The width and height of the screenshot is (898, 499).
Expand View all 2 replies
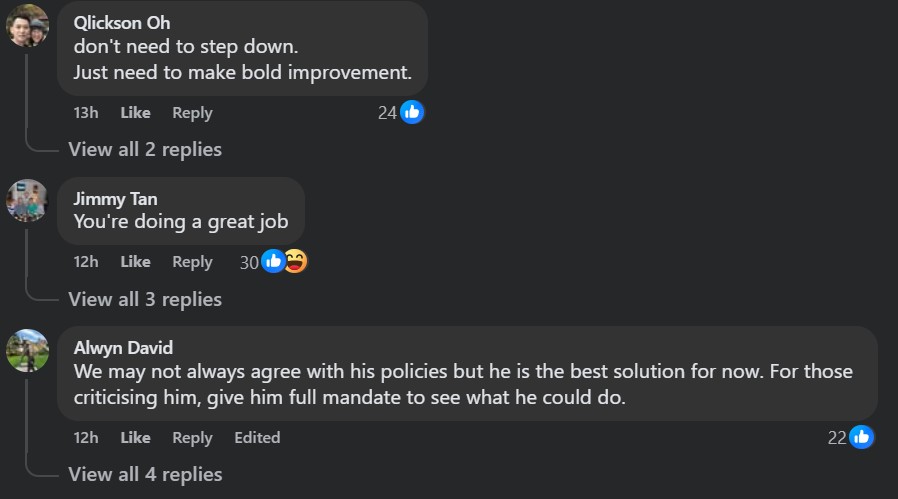[x=145, y=150]
